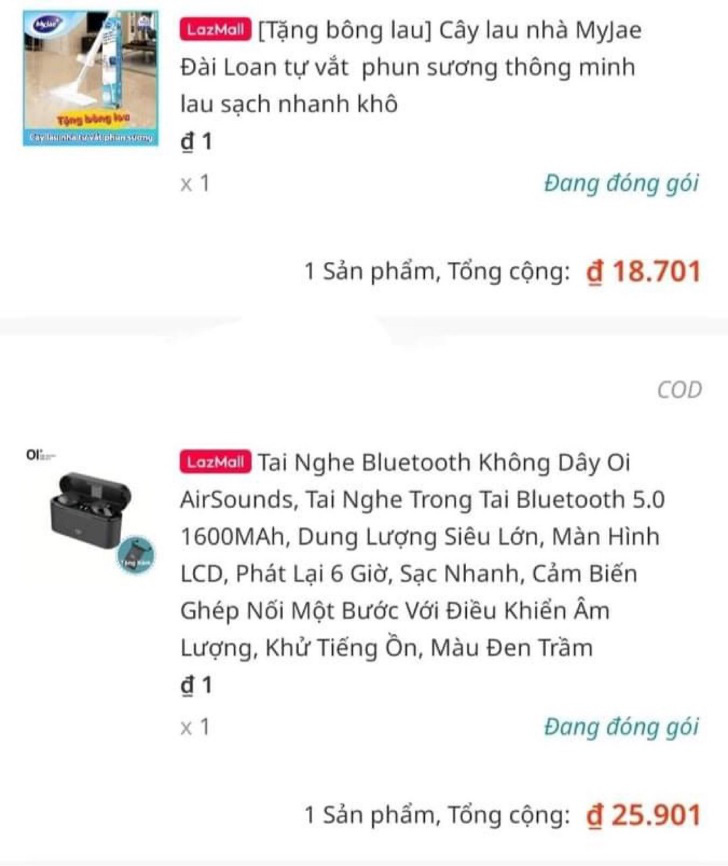Tap the LazMall badge on mop item
This screenshot has width=728, height=866.
215,30
